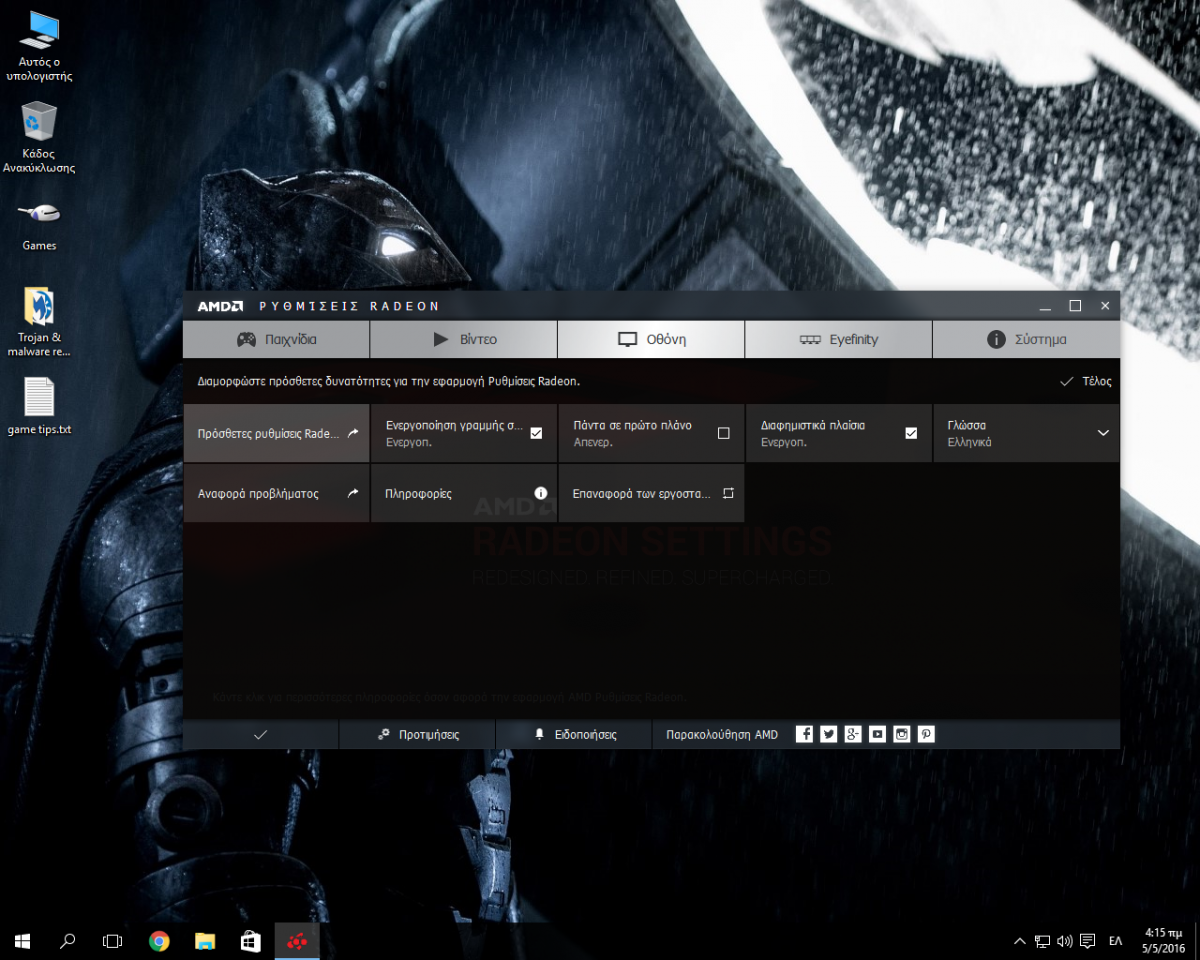Open the Σύστημα tab

(x=1026, y=339)
